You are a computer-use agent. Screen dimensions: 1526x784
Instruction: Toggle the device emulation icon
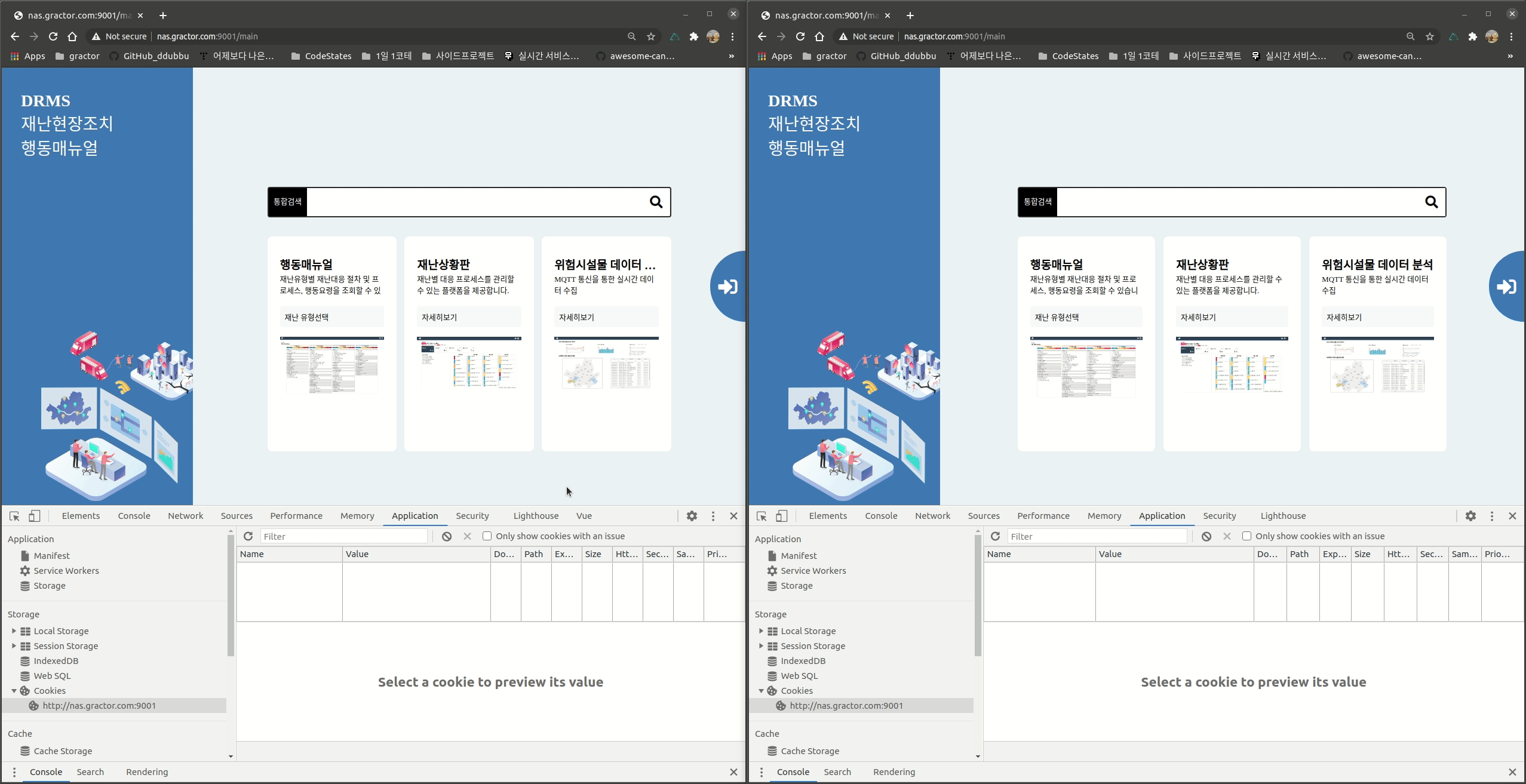34,515
